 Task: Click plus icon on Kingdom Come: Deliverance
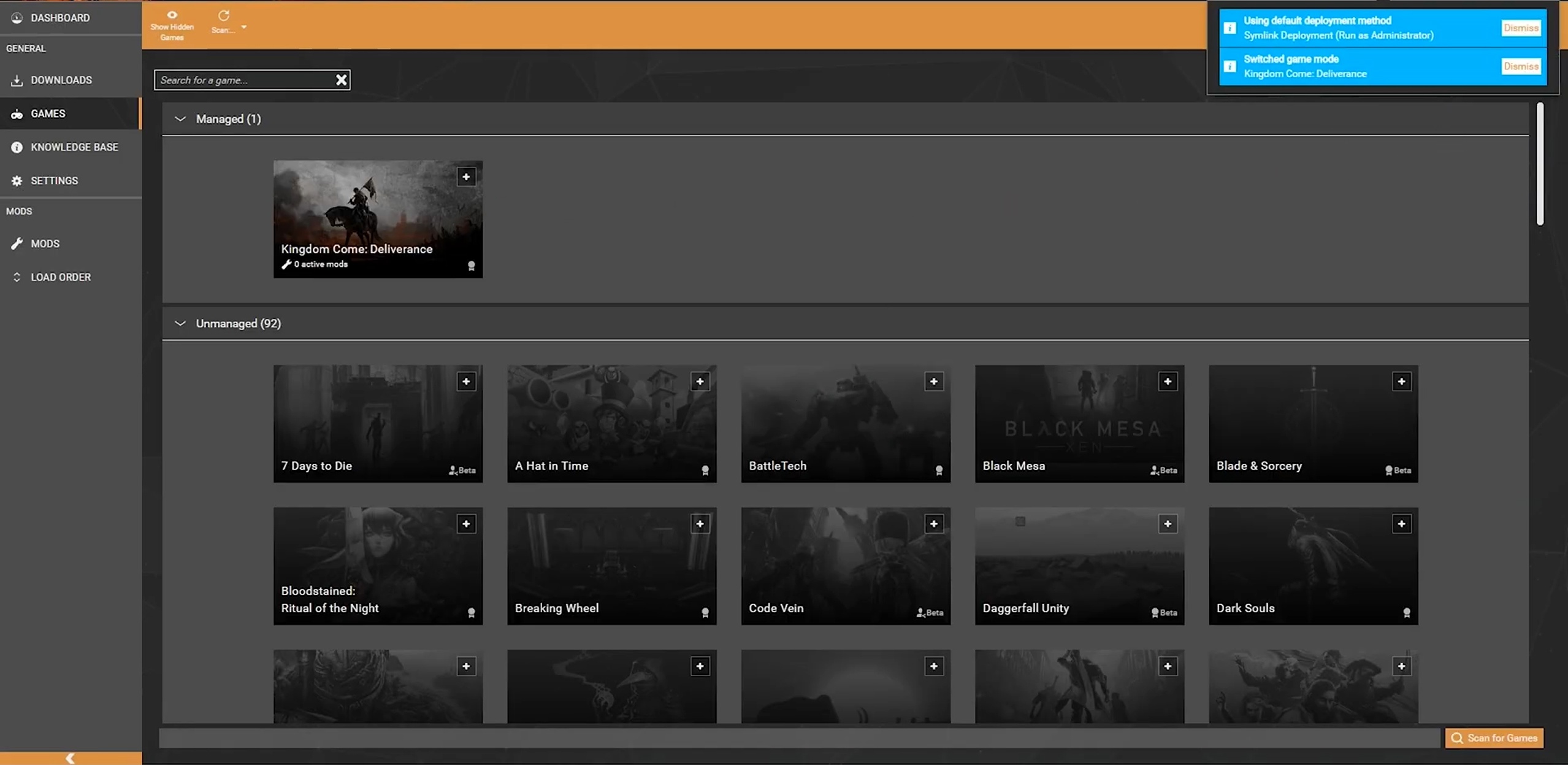tap(466, 177)
